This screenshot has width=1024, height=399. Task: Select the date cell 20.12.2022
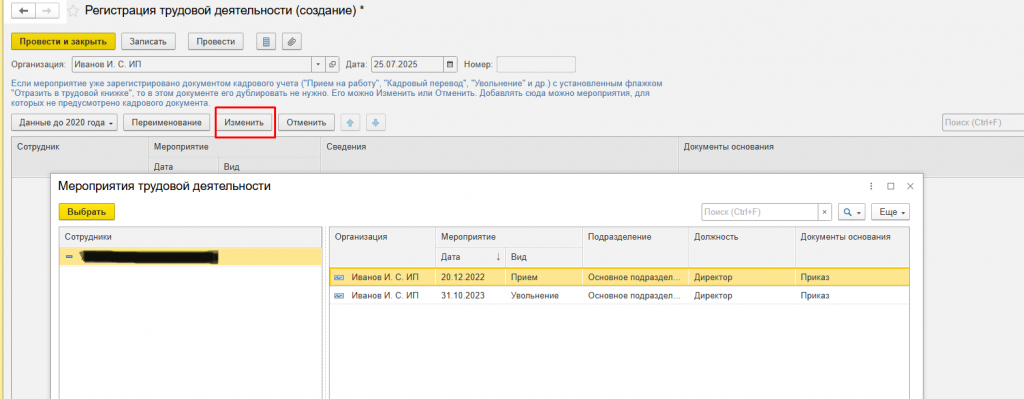(470, 277)
